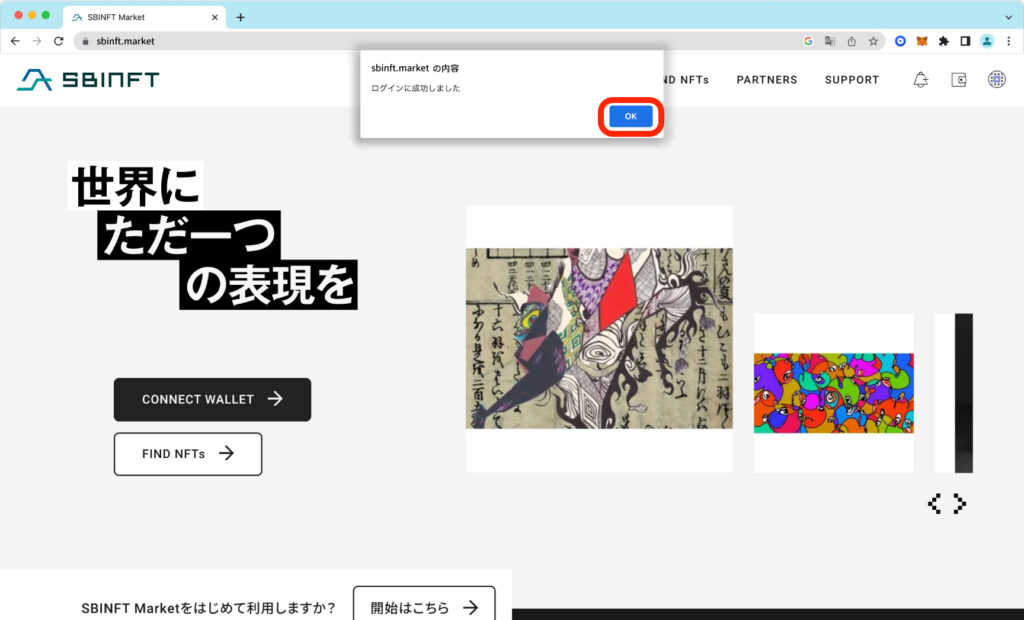This screenshot has width=1024, height=620.
Task: Click the 世界に headline text
Action: click(x=135, y=186)
